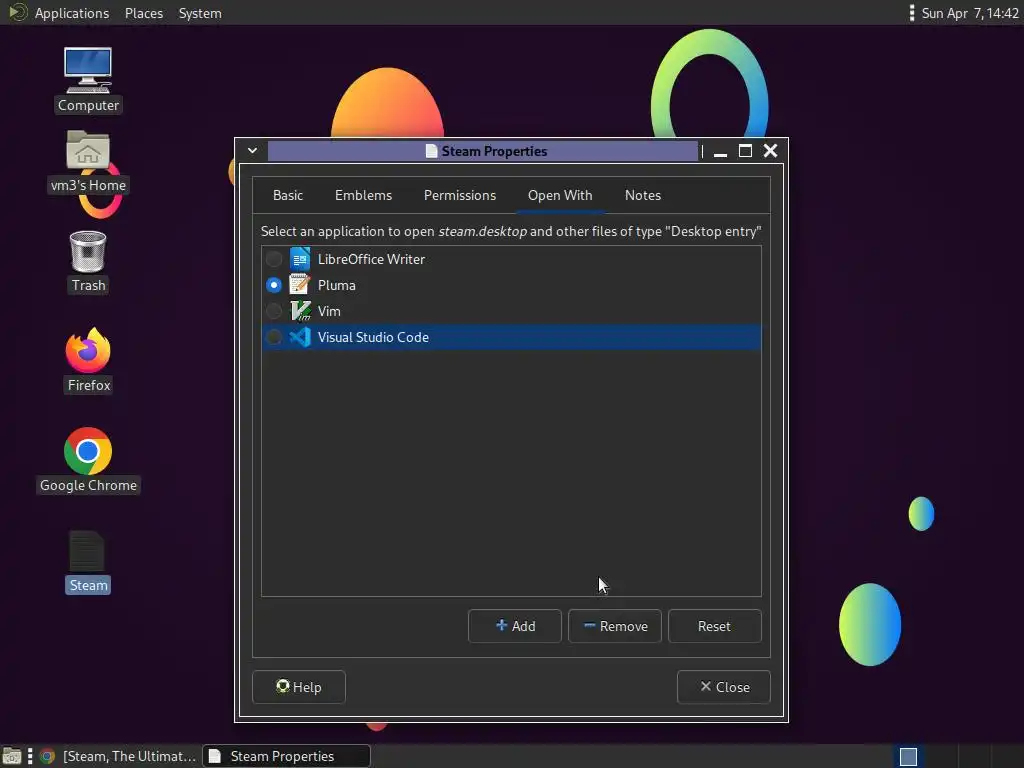This screenshot has width=1024, height=768.
Task: Switch to the Notes tab
Action: [643, 195]
